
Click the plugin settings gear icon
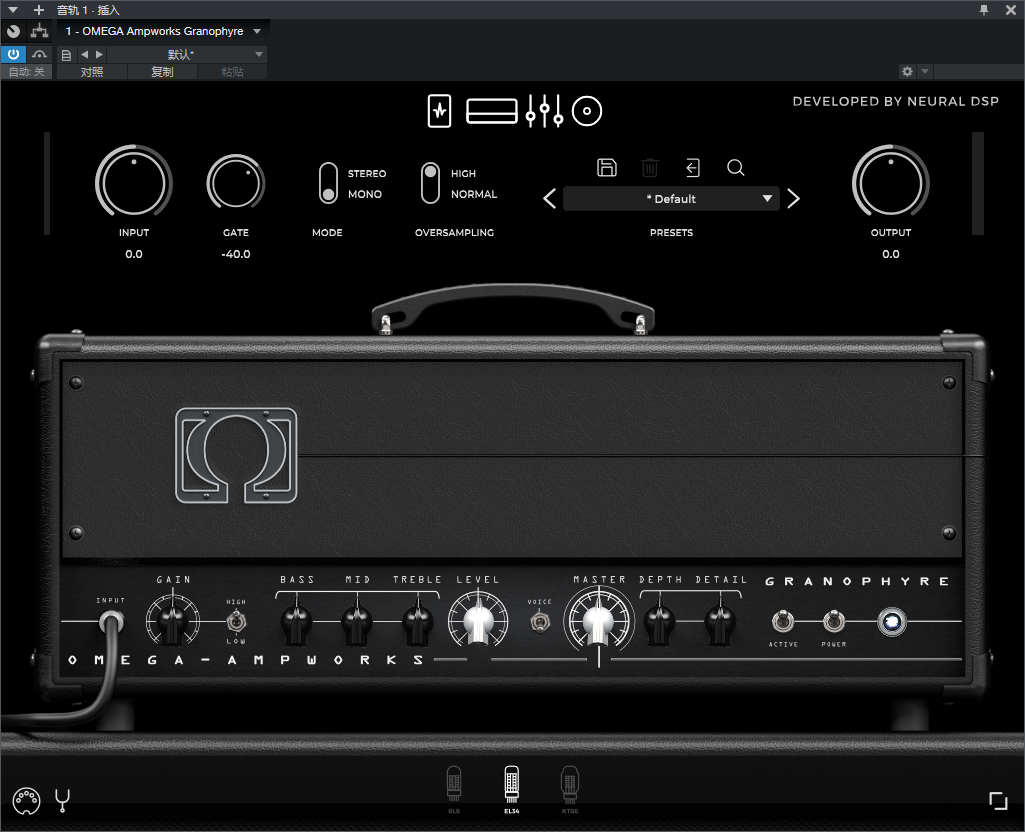(x=907, y=71)
